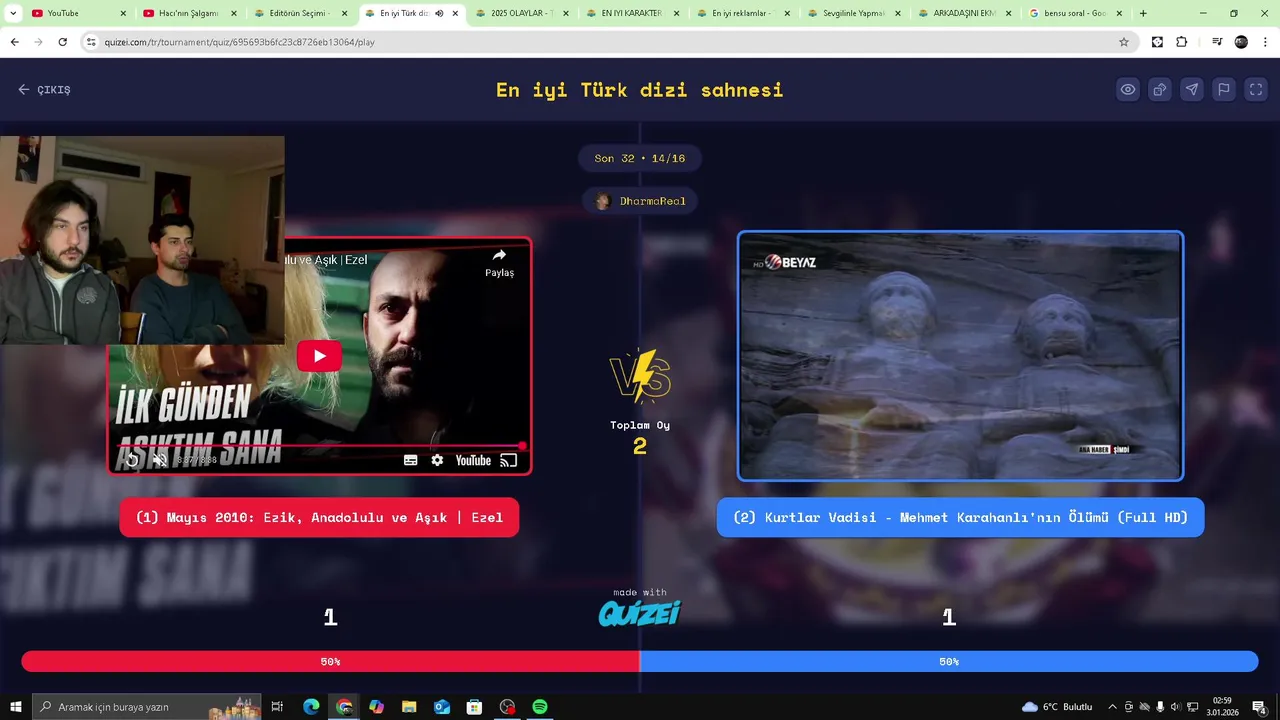Click the blue 50% vote bar
Screen dimensions: 1280x720
pyautogui.click(x=949, y=661)
